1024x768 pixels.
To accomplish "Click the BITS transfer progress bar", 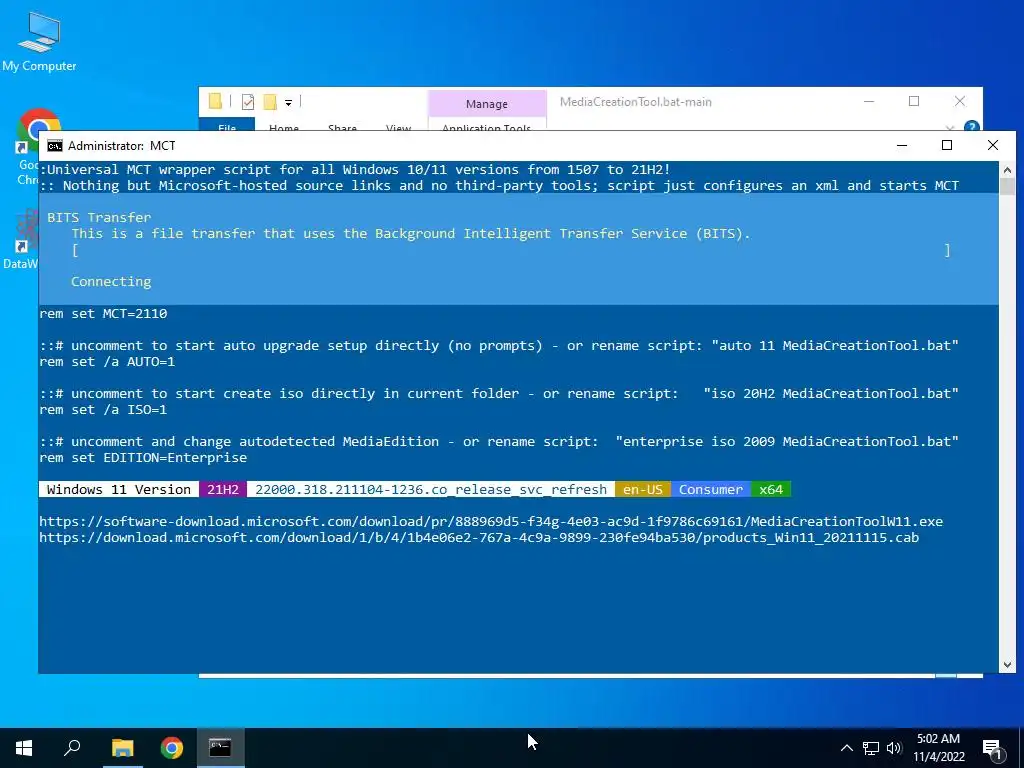I will [x=511, y=250].
